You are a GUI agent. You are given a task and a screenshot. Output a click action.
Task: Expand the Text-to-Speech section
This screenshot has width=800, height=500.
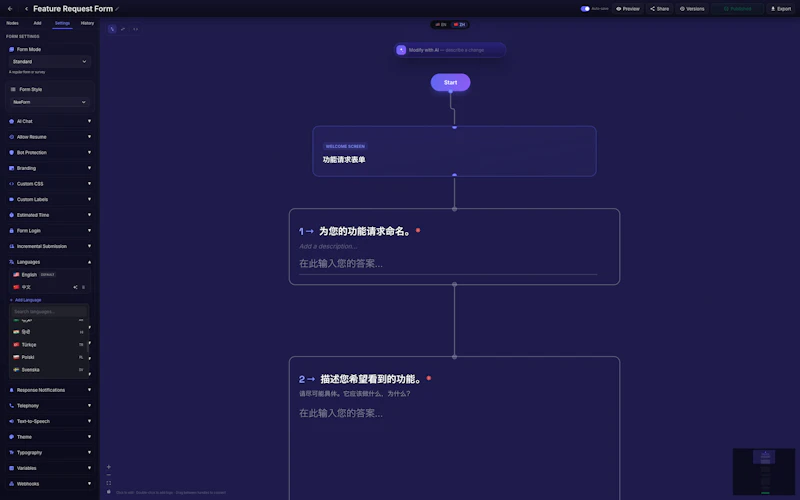49,421
